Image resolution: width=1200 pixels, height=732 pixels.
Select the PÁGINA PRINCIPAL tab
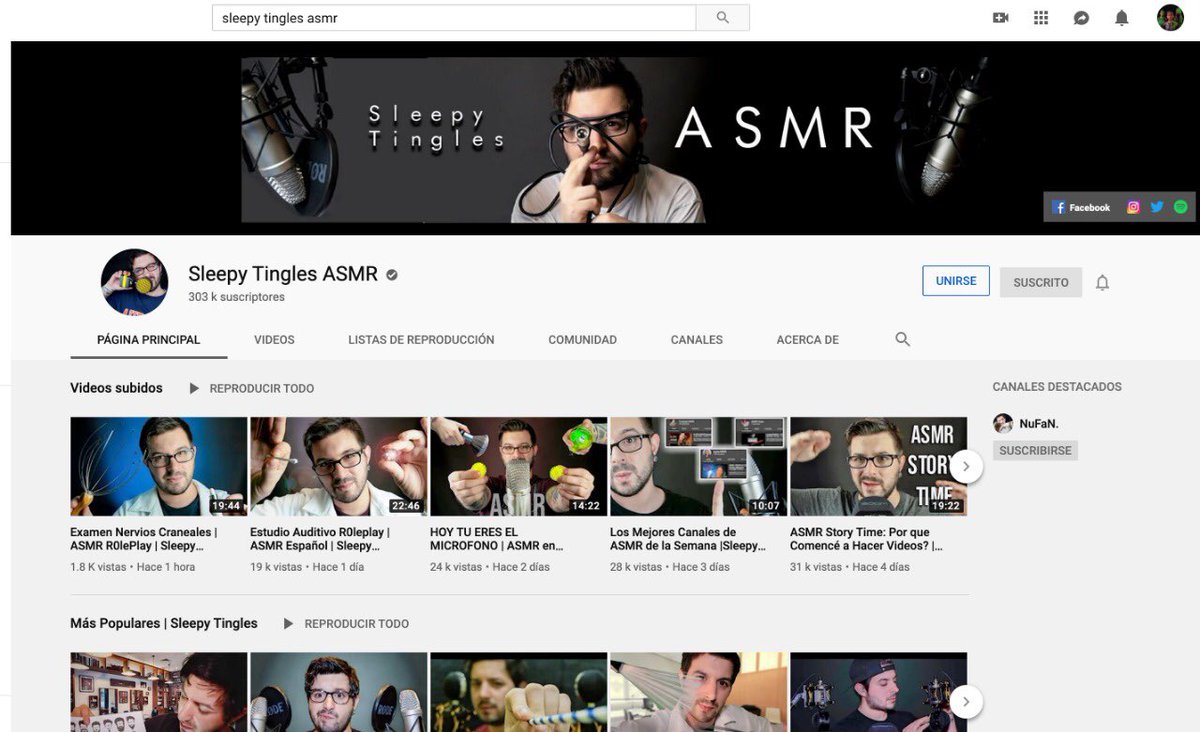pyautogui.click(x=149, y=340)
